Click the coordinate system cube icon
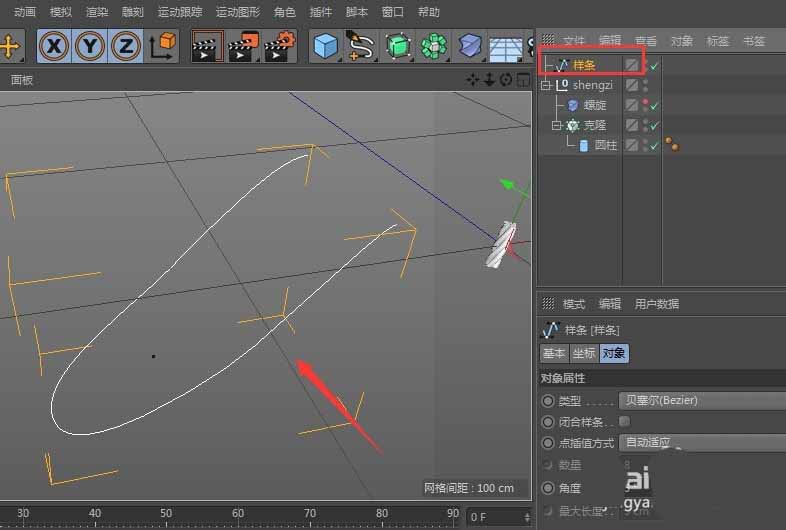The height and width of the screenshot is (530, 786). tap(162, 46)
